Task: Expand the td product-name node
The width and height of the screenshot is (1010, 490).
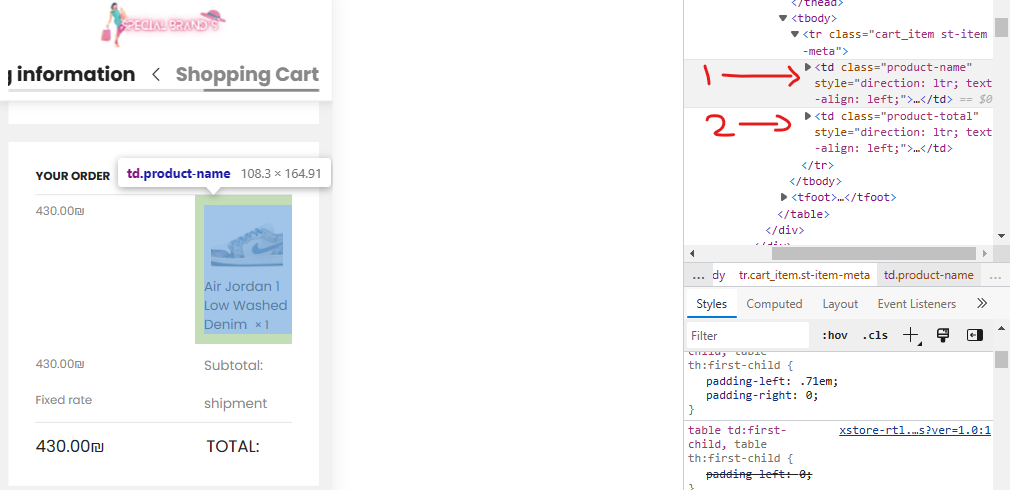Action: (808, 67)
